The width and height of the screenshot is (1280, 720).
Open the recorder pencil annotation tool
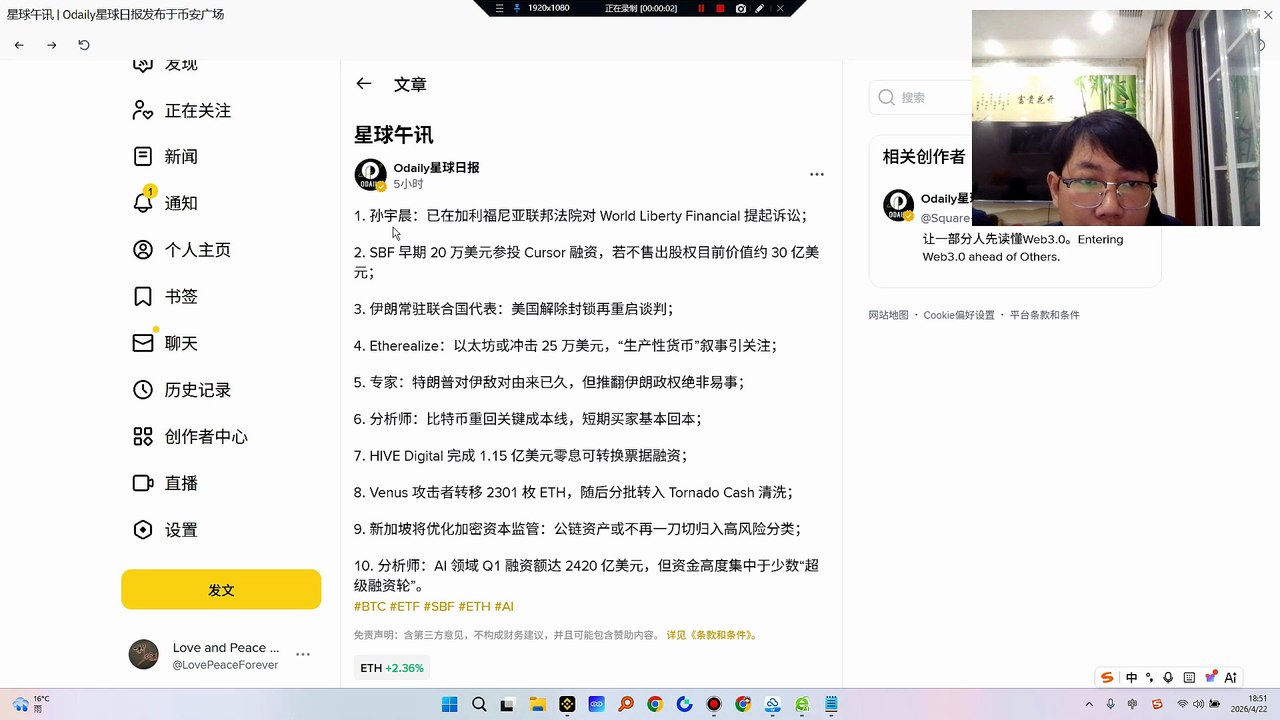[x=760, y=8]
